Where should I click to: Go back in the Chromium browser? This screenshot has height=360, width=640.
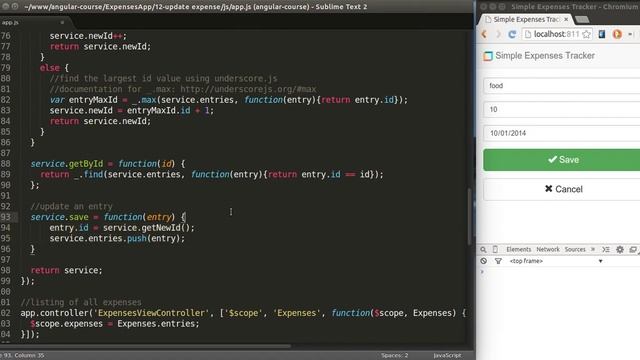tap(484, 35)
